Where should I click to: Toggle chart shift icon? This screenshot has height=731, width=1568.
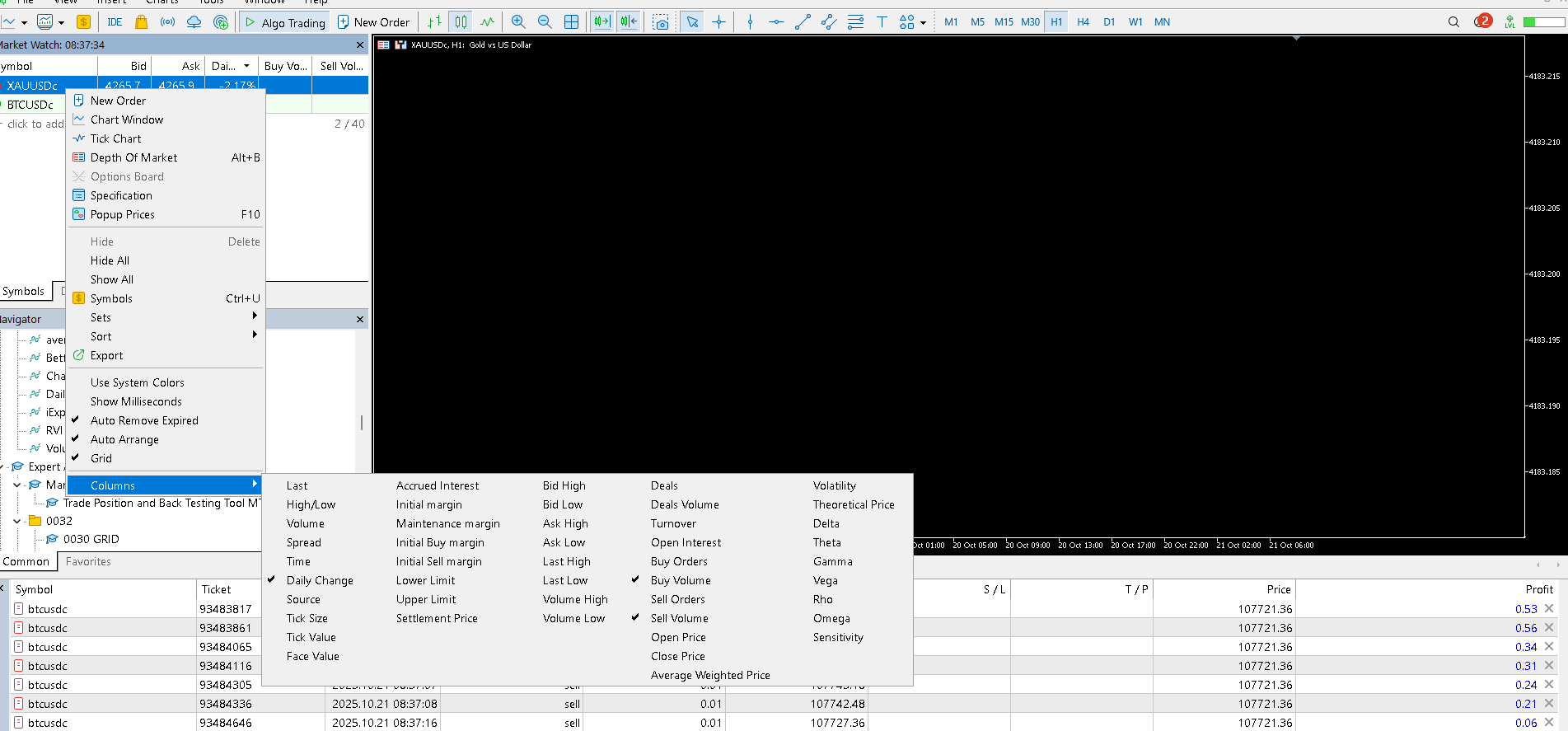click(629, 22)
